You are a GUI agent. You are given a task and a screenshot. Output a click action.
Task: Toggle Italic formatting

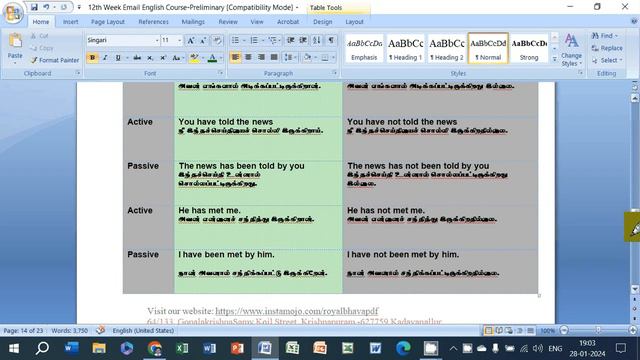[x=105, y=58]
